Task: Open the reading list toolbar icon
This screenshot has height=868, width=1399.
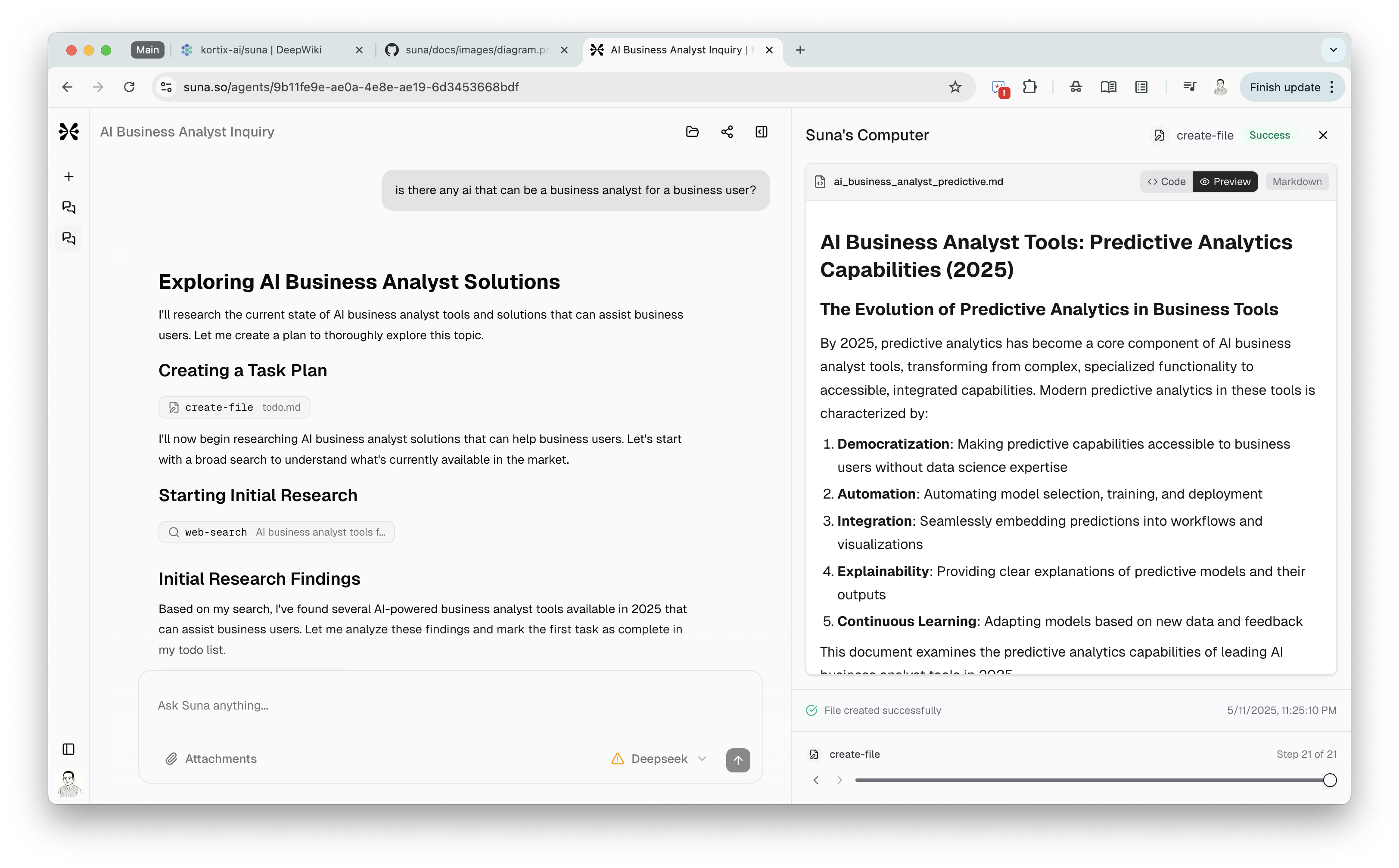Action: (x=1141, y=87)
